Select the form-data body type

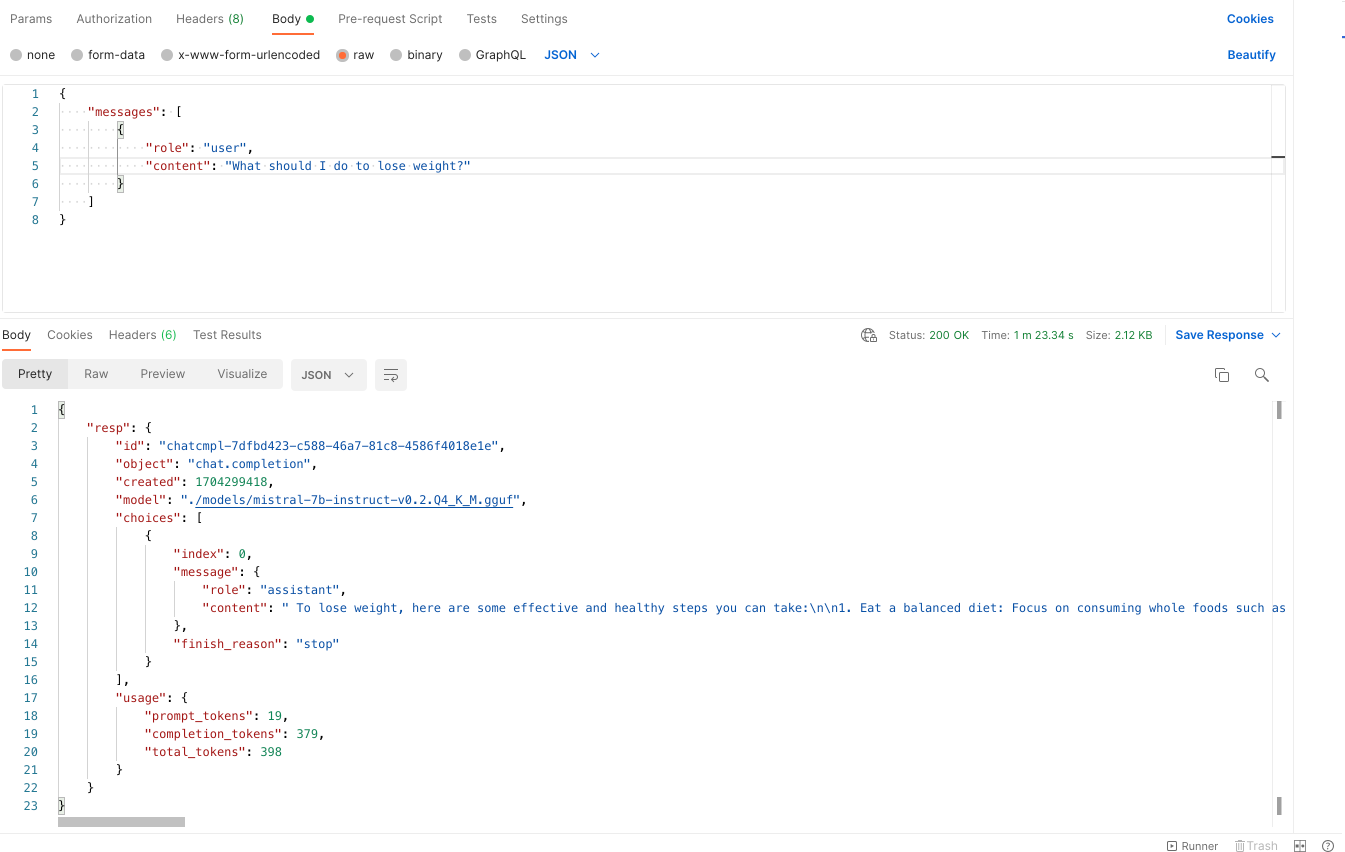pyautogui.click(x=107, y=55)
